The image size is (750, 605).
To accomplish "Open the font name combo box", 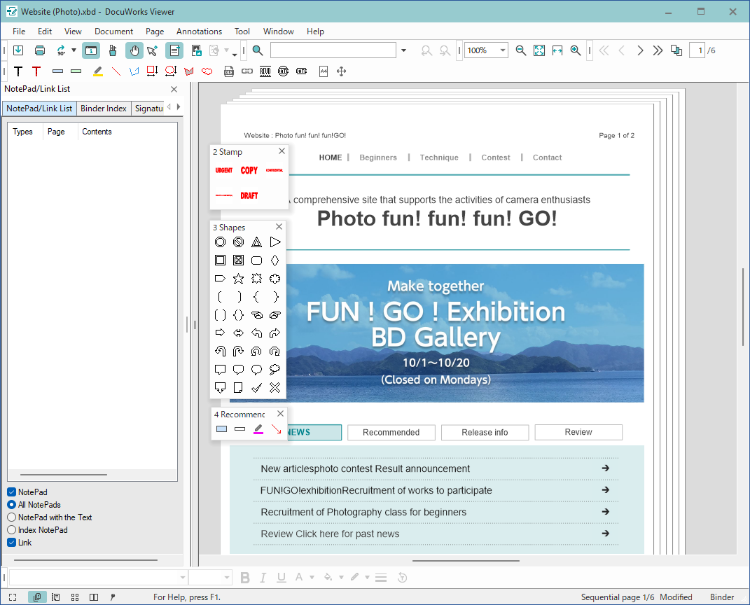I will [98, 578].
